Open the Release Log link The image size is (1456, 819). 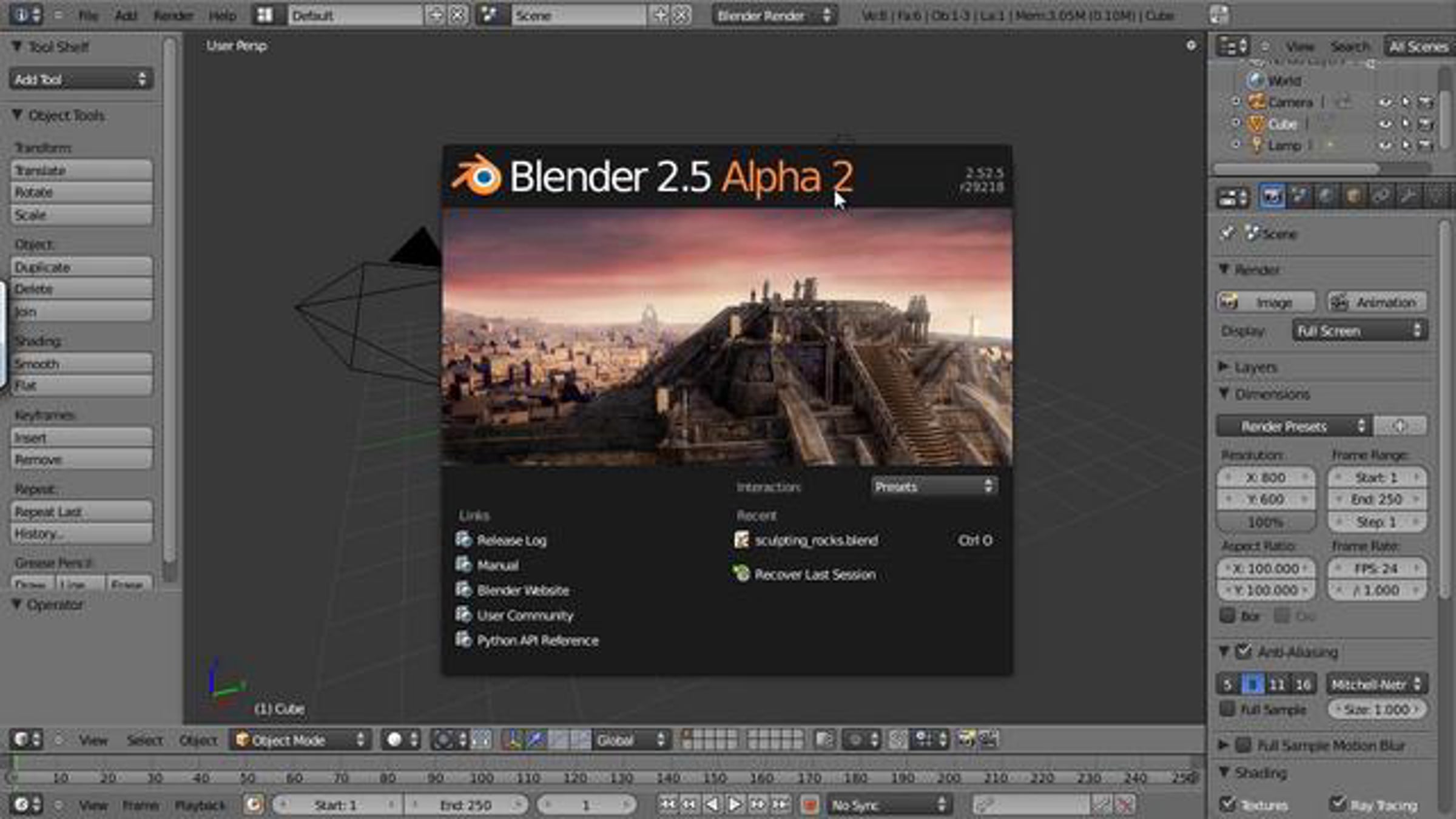(x=511, y=540)
